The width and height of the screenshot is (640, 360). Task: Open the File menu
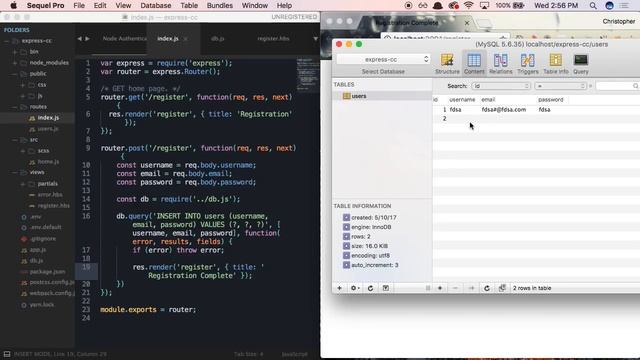[79, 6]
